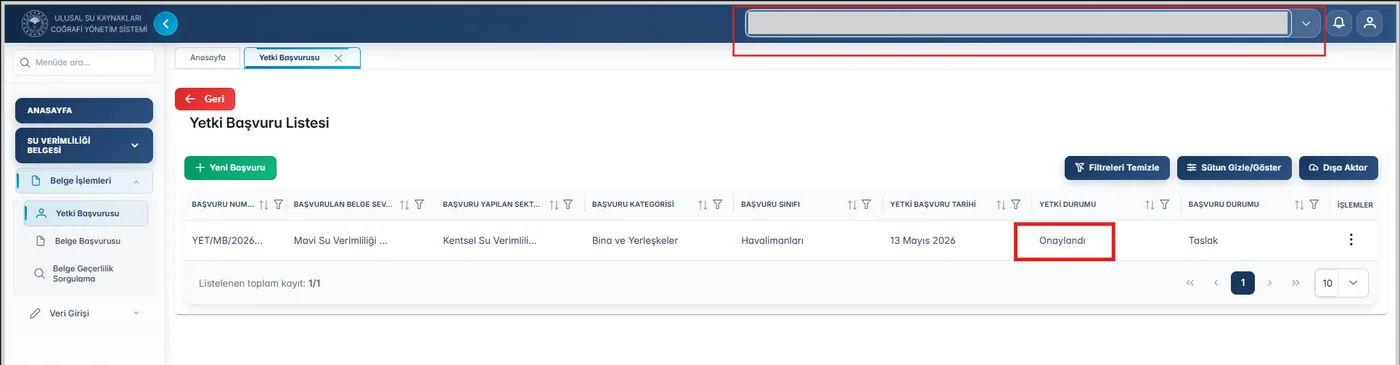The image size is (1400, 365).
Task: Open the notifications bell
Action: pos(1339,23)
